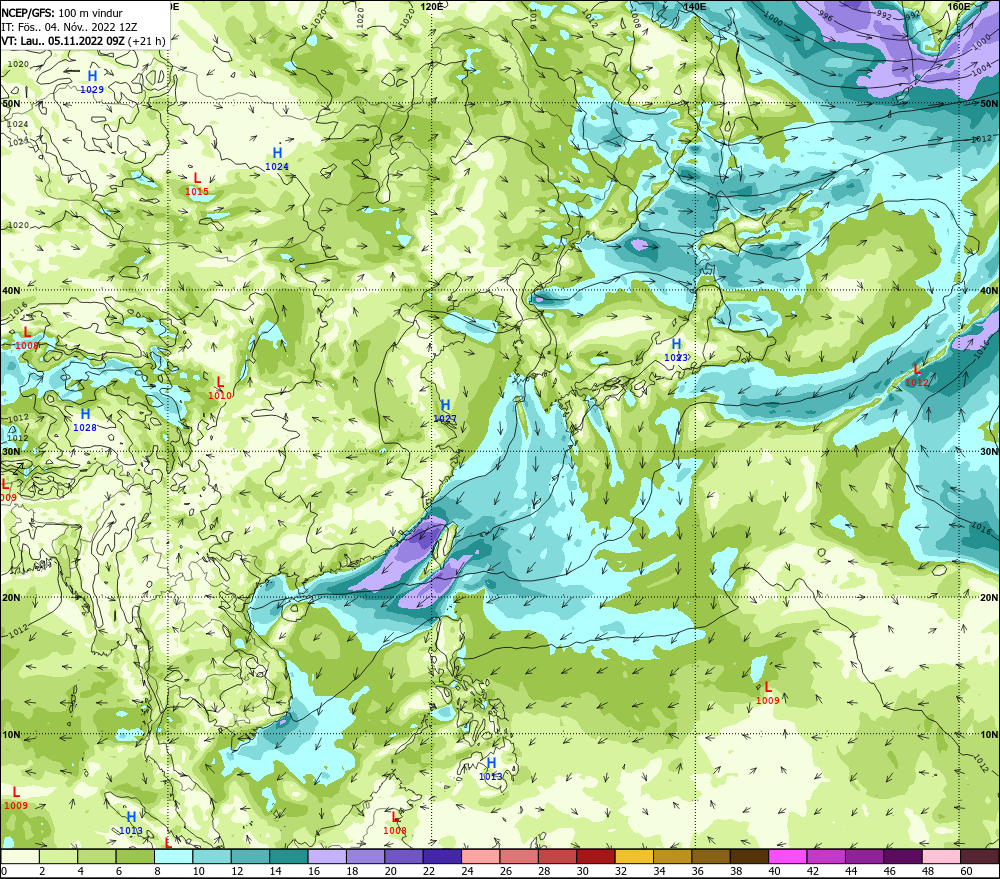Click the H 1023 high pressure marker
1000x879 pixels.
676,350
